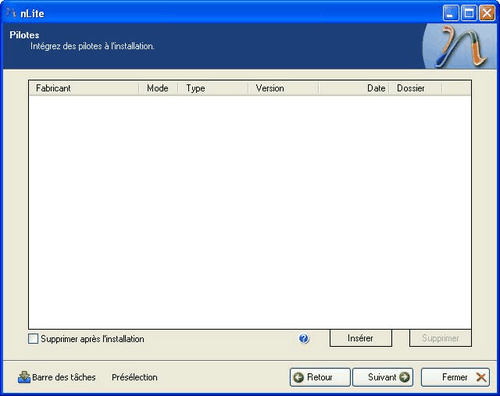Enable Supprimer après l'installation checkbox
This screenshot has height=396, width=500.
point(33,339)
